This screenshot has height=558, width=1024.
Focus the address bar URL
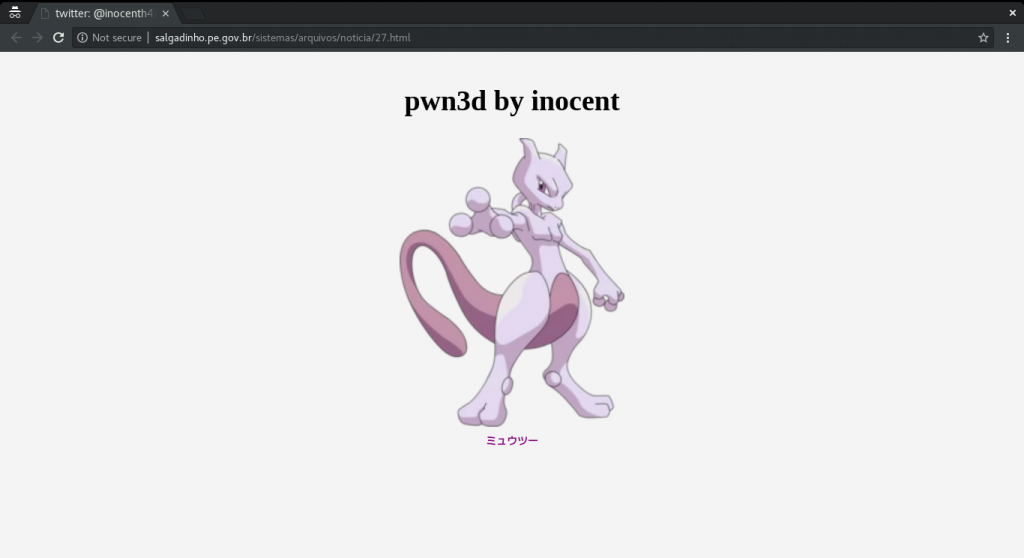point(283,38)
